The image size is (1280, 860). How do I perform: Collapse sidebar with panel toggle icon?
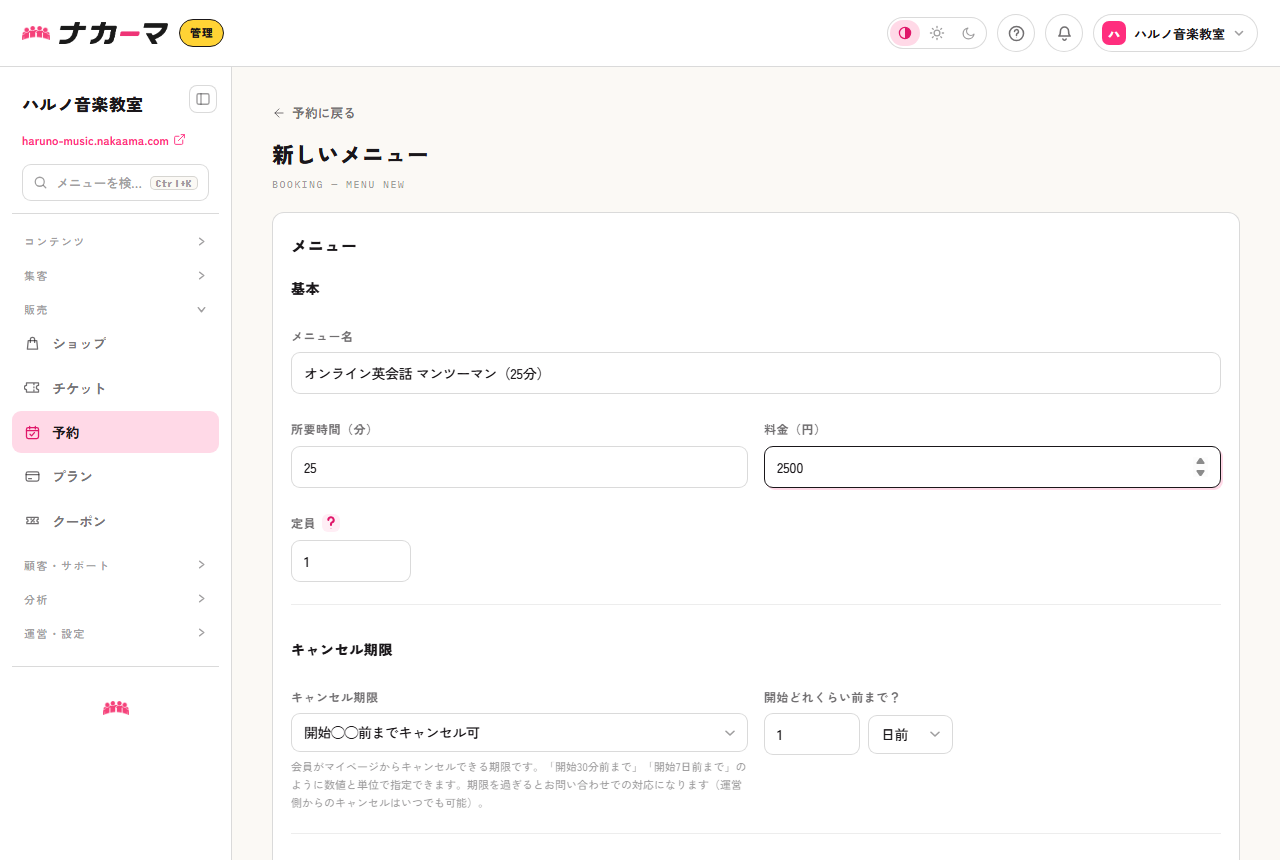pyautogui.click(x=203, y=99)
